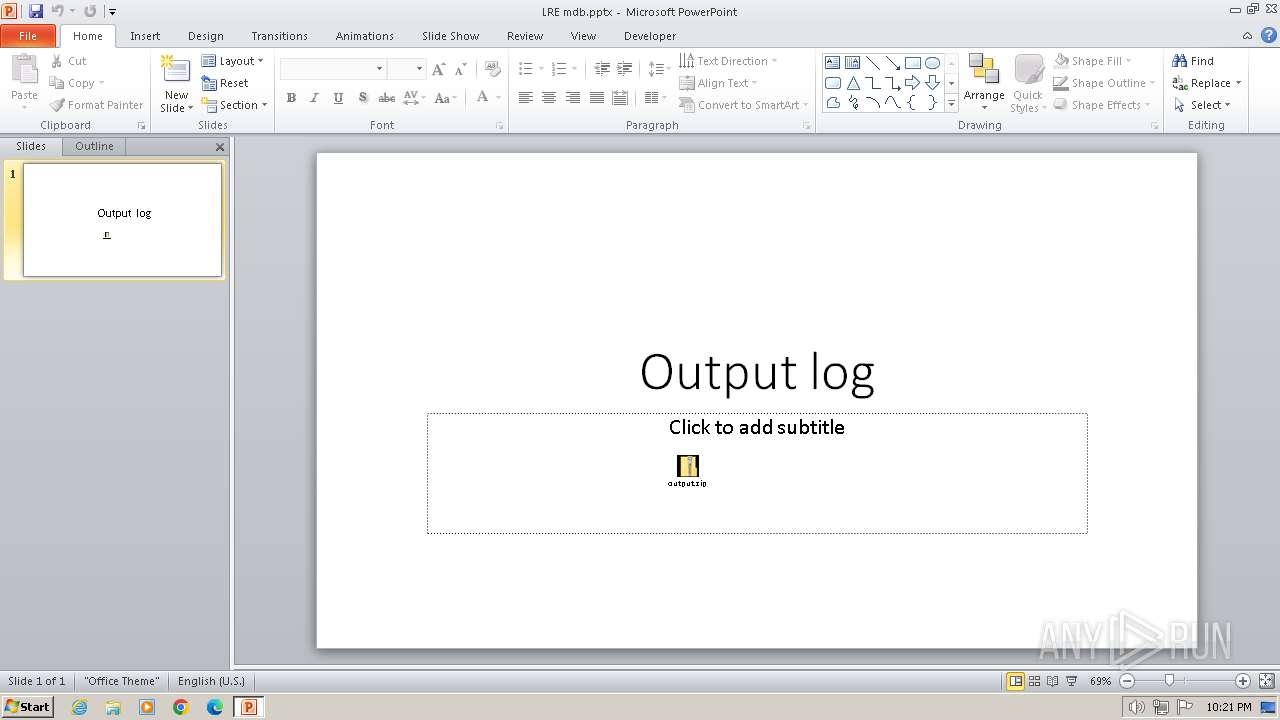Screen dimensions: 1280x720
Task: Start Slide Show view from status bar
Action: pos(1072,681)
